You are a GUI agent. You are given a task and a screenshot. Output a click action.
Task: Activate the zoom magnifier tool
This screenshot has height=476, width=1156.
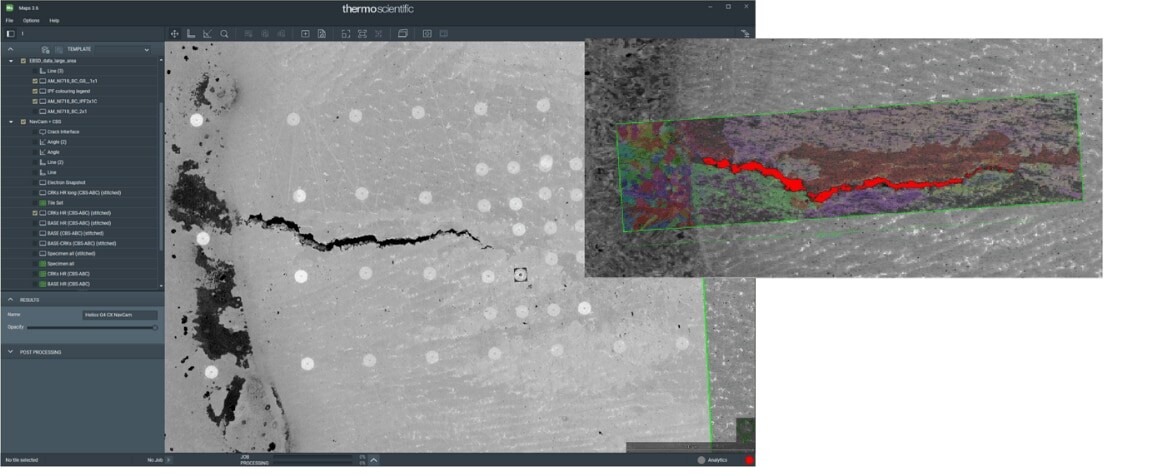coord(224,34)
